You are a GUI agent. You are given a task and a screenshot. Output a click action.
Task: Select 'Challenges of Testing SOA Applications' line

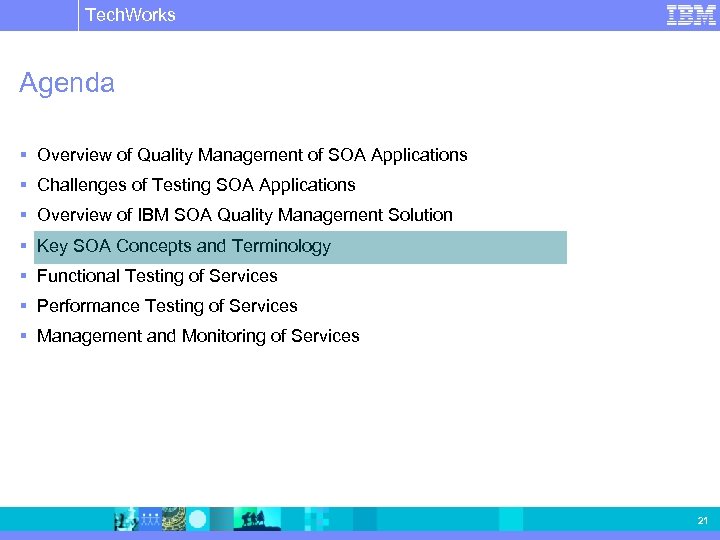196,186
